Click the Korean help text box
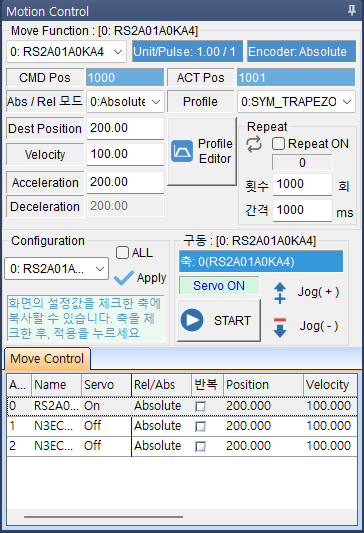This screenshot has width=364, height=533. 86,318
